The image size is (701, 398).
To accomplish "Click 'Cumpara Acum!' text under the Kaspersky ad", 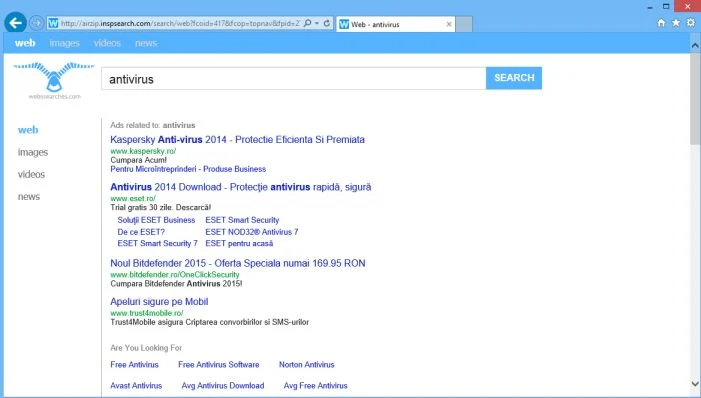I will pyautogui.click(x=139, y=160).
